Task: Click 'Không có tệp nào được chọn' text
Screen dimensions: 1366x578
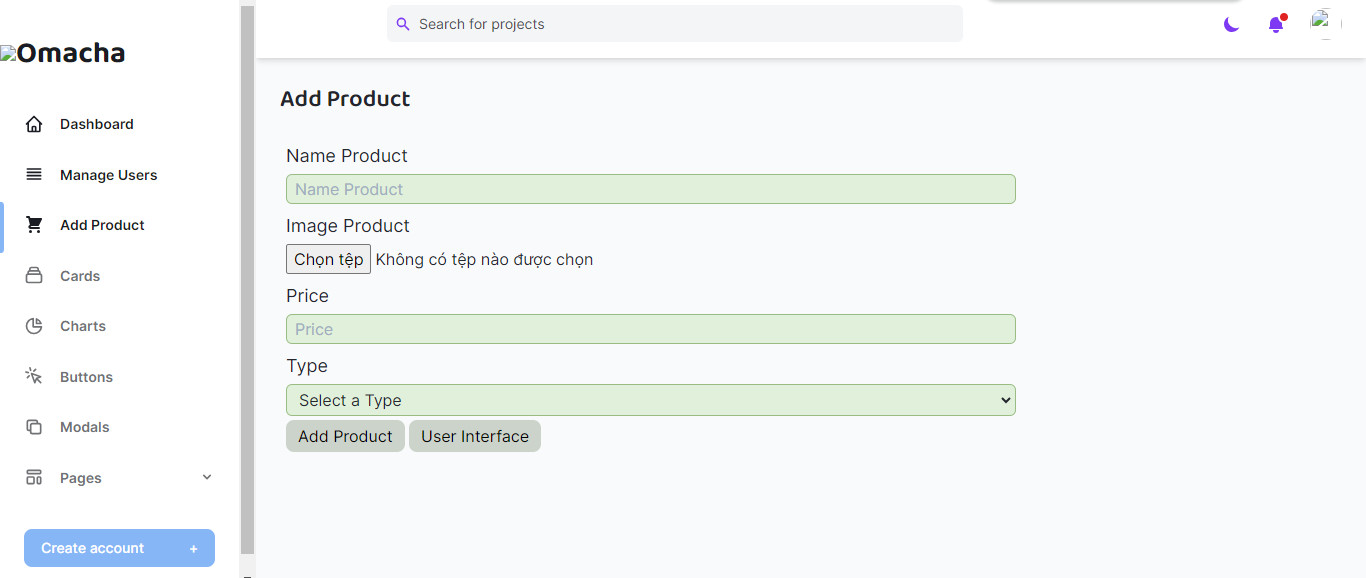Action: tap(485, 259)
